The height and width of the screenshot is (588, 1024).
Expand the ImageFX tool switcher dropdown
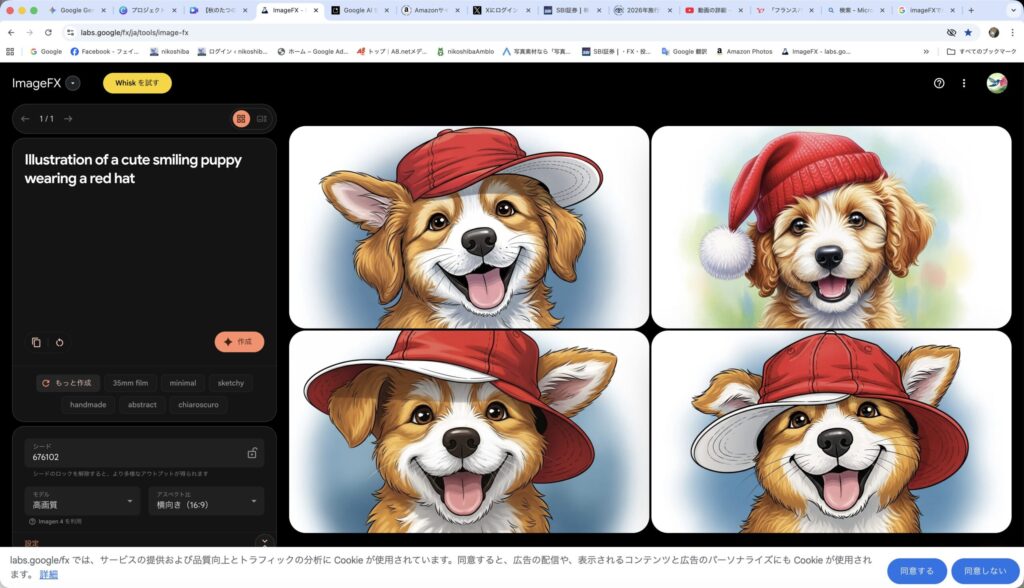tap(73, 83)
